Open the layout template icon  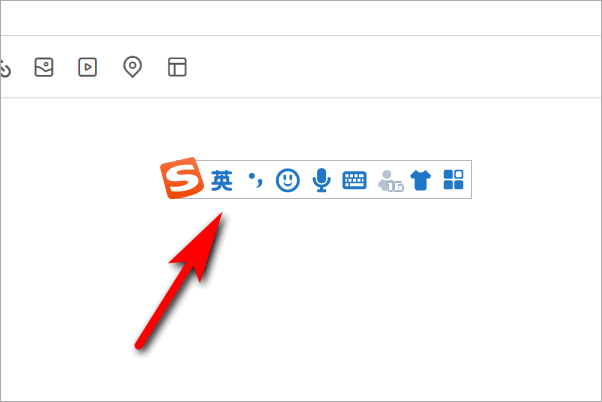pyautogui.click(x=177, y=67)
